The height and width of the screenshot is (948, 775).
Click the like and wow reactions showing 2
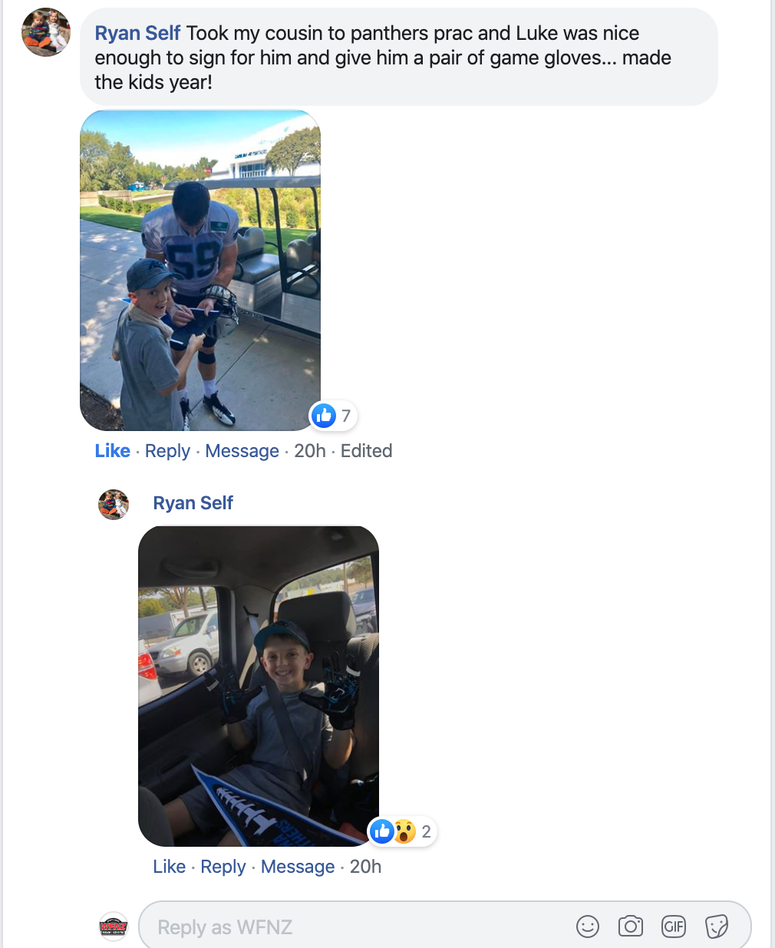[402, 832]
